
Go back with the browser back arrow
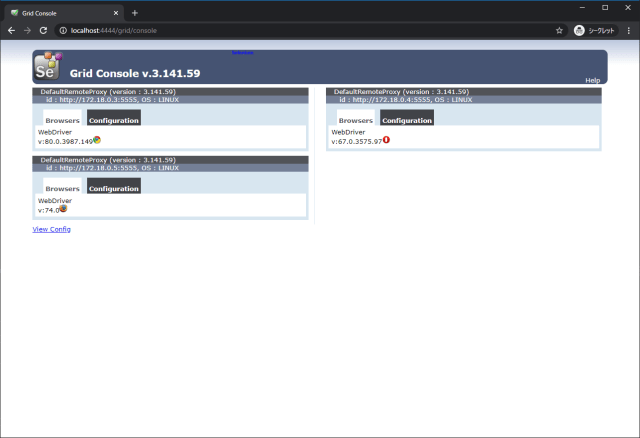tap(11, 31)
